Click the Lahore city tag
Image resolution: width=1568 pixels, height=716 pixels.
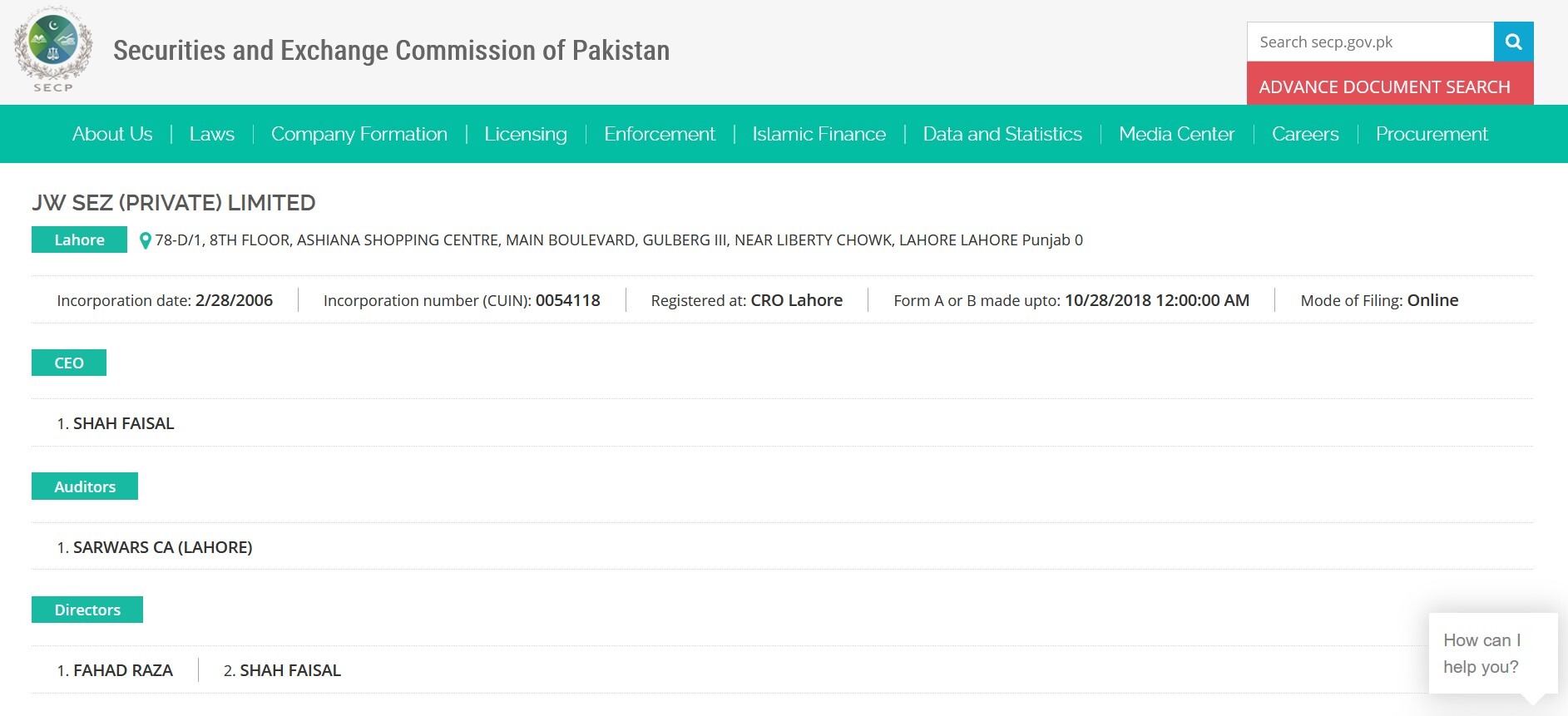[79, 239]
